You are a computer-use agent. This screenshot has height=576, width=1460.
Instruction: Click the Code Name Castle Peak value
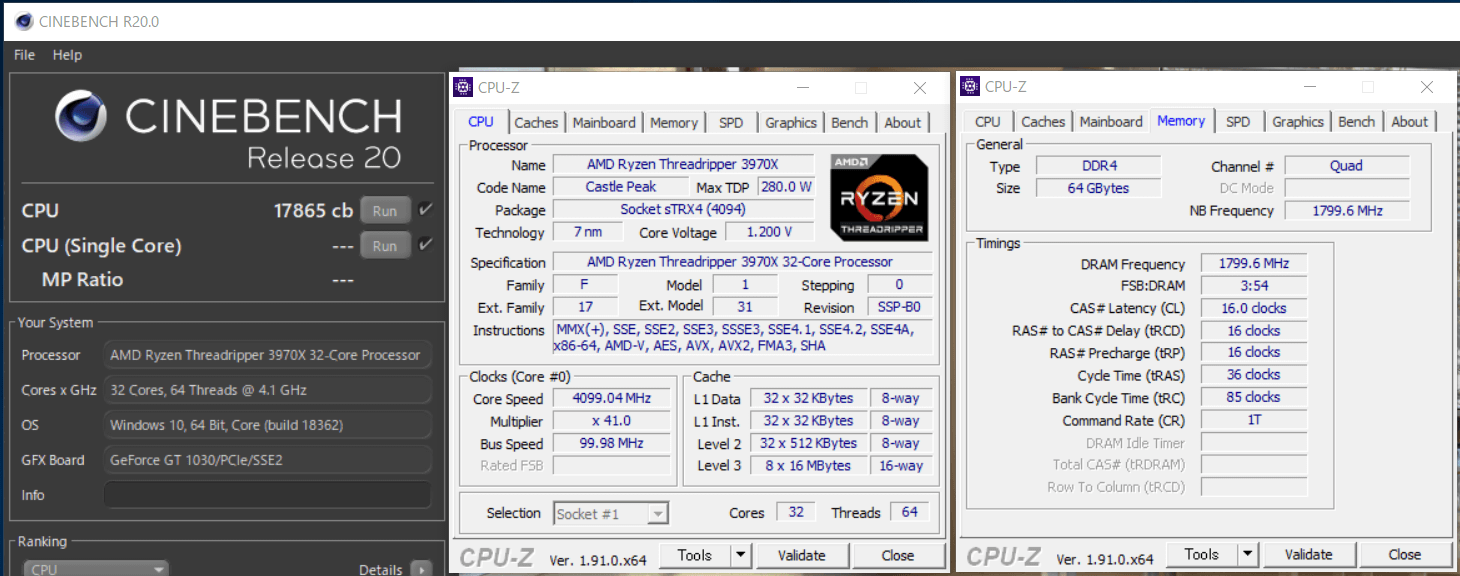(x=621, y=187)
